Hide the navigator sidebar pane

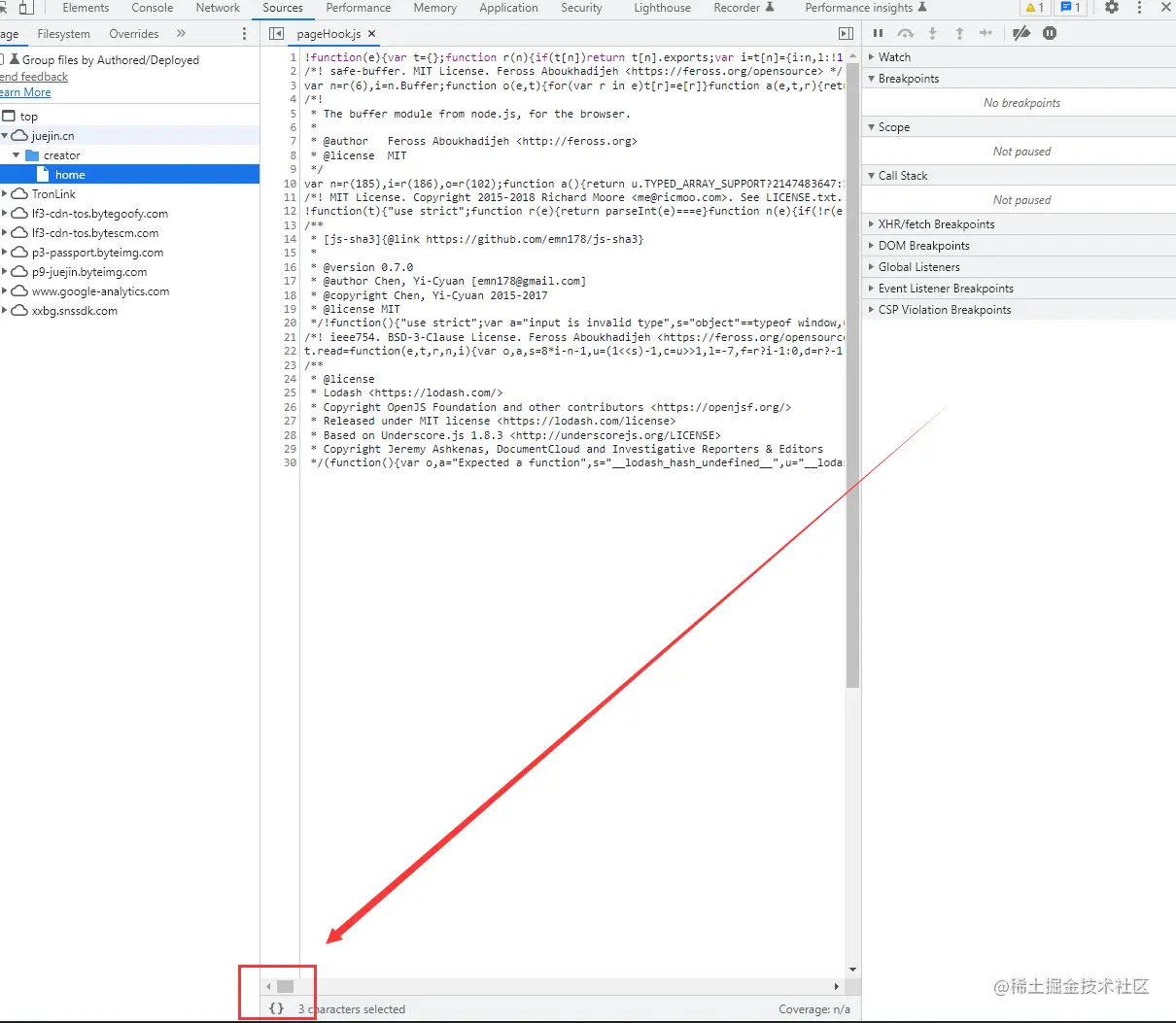point(276,34)
